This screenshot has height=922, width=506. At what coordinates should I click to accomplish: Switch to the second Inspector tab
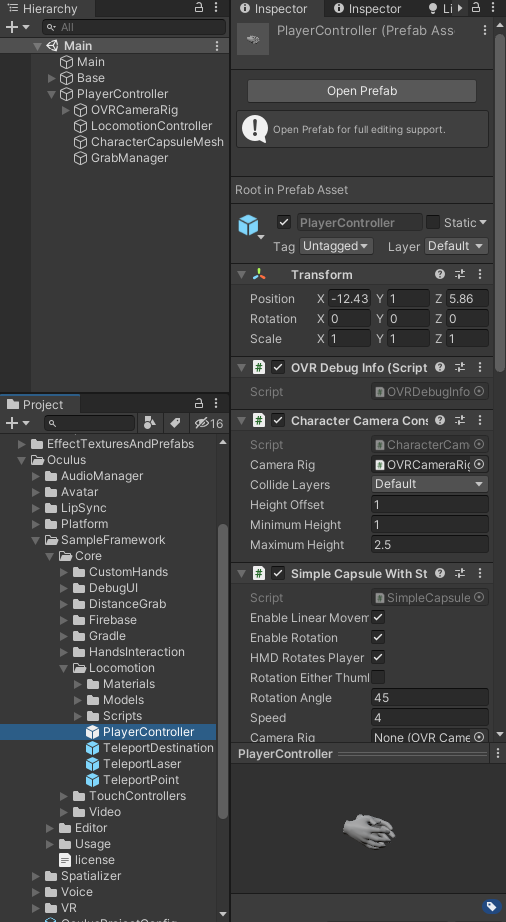tap(368, 9)
